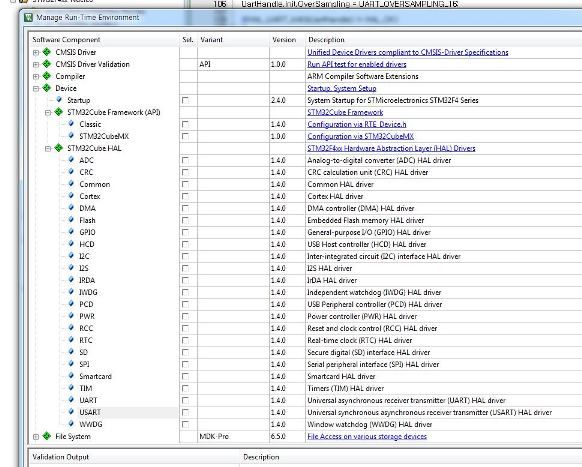Click the green diamond icon beside Device
582x467 pixels.
(46, 88)
